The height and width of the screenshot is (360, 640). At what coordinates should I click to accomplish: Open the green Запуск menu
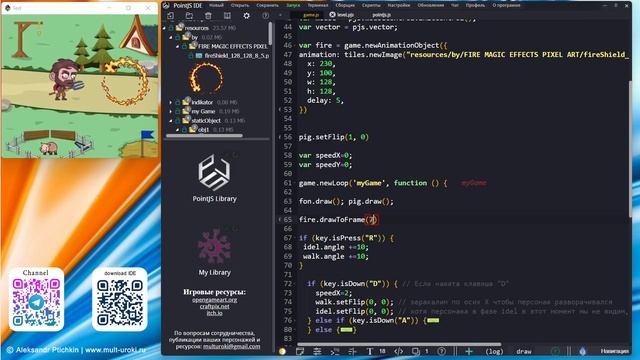point(293,5)
